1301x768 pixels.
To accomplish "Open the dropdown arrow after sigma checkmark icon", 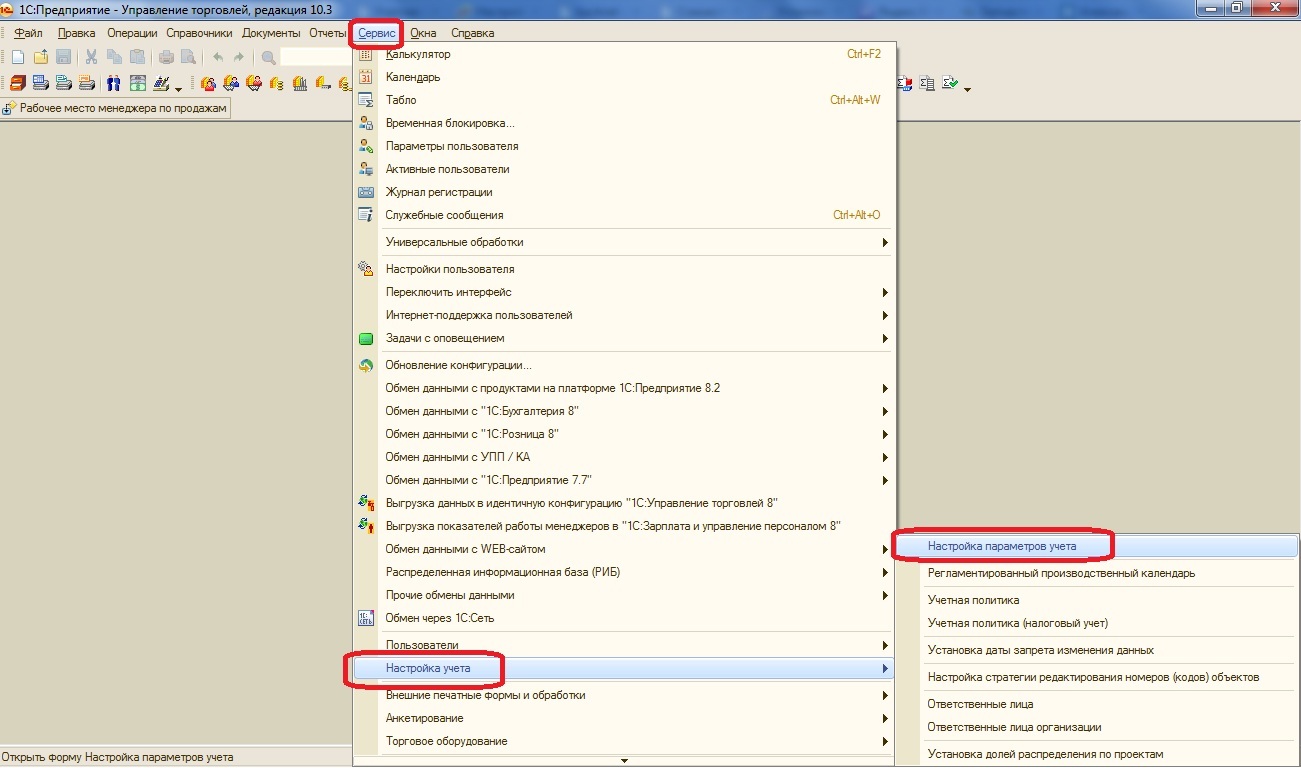I will 967,90.
